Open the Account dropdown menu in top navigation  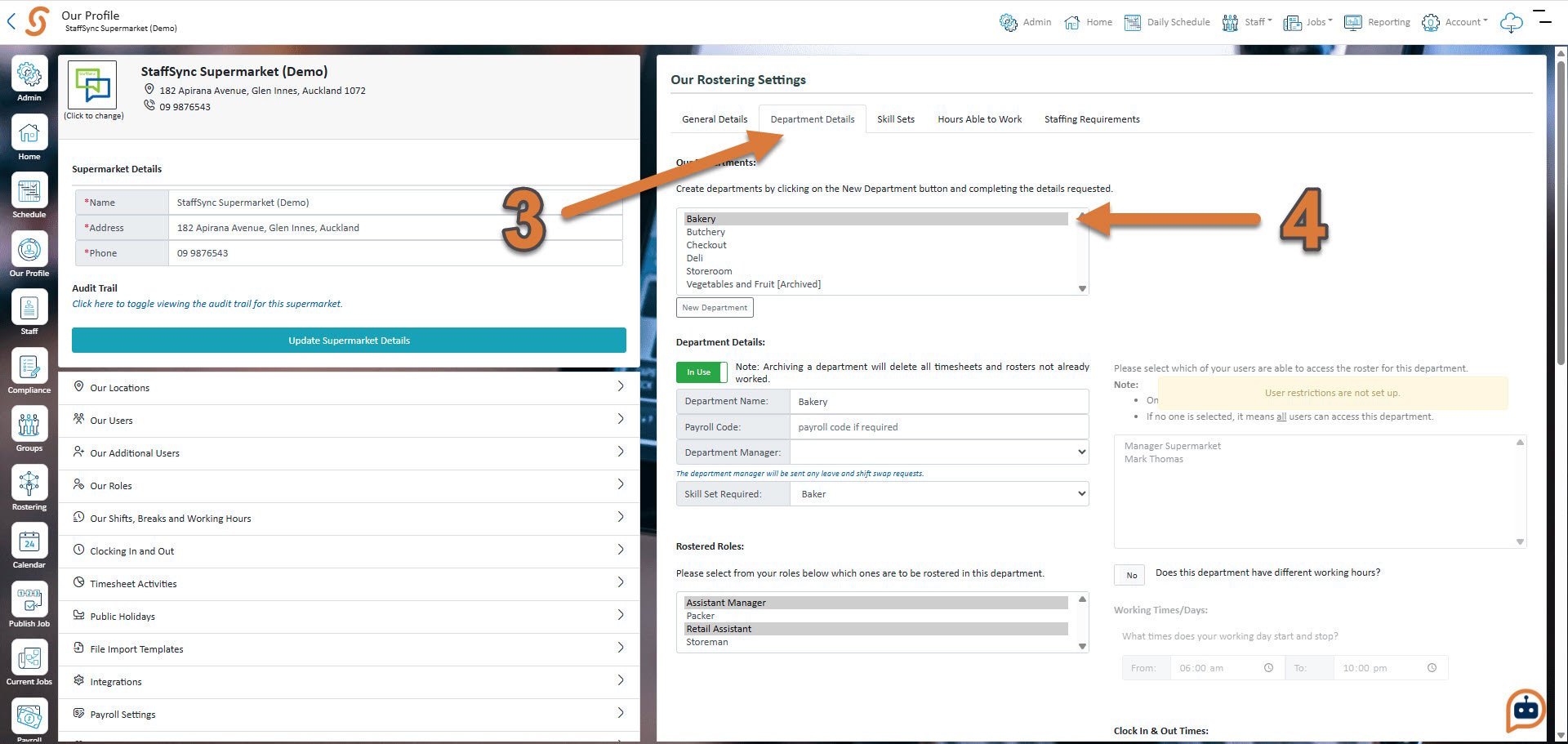(1454, 22)
